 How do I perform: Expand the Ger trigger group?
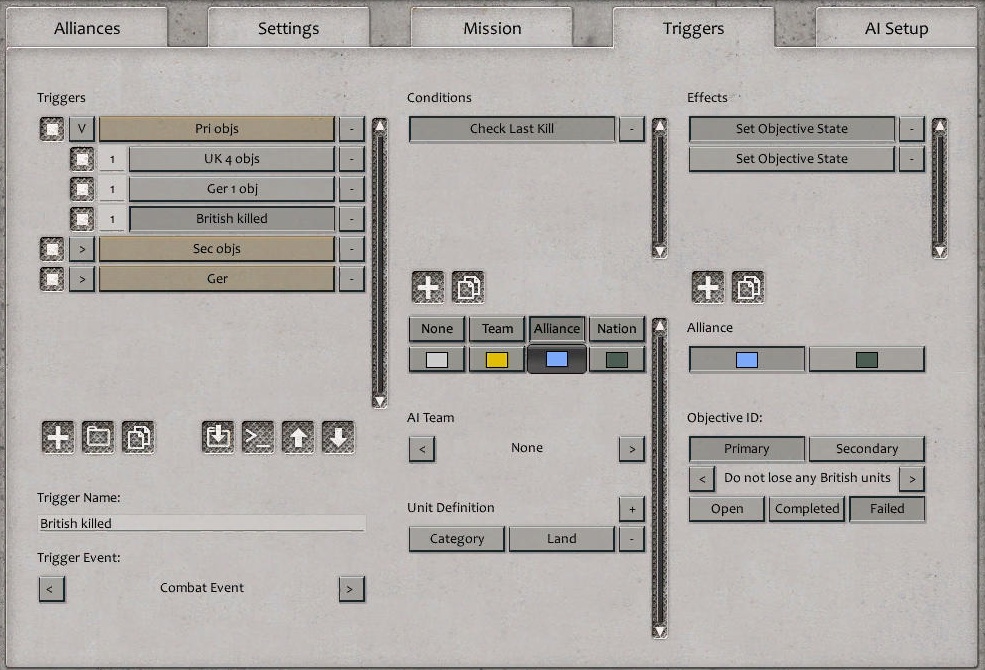click(x=80, y=278)
